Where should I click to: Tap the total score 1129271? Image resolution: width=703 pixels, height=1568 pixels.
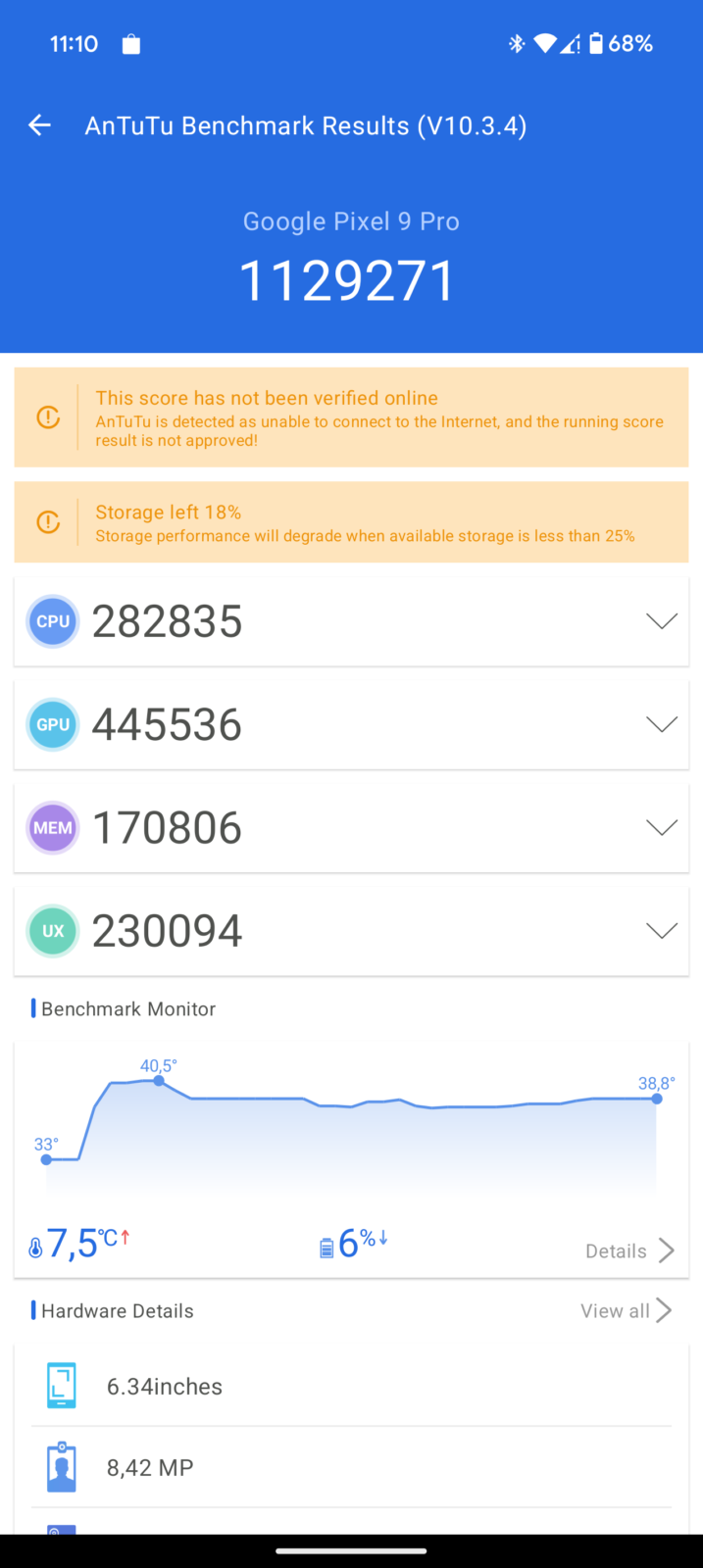coord(348,282)
